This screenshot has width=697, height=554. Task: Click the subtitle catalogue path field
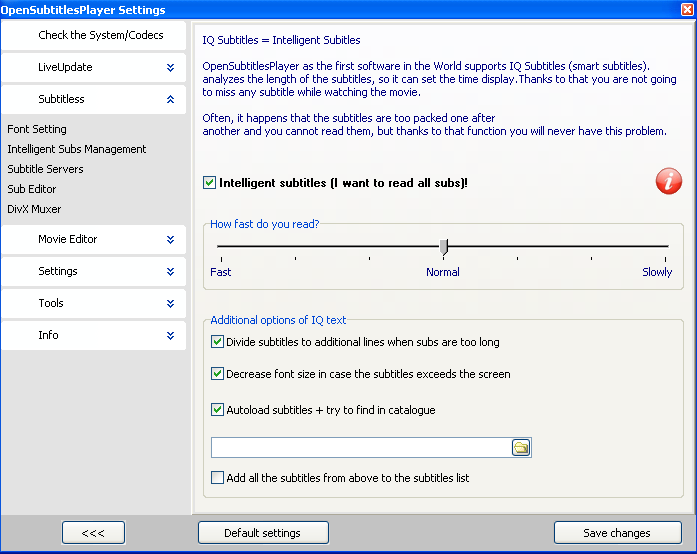click(x=361, y=447)
